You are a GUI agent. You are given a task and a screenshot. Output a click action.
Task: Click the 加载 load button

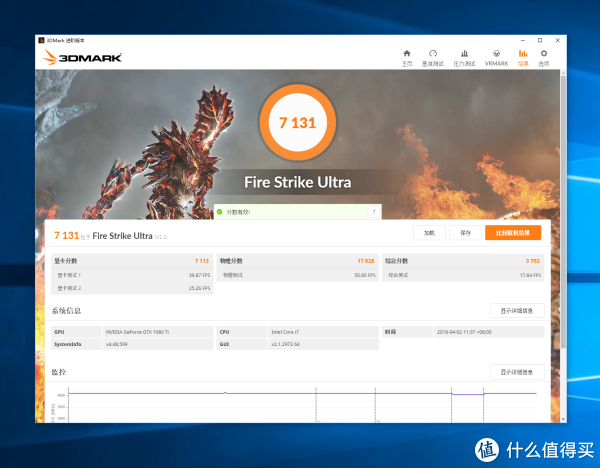coord(429,233)
